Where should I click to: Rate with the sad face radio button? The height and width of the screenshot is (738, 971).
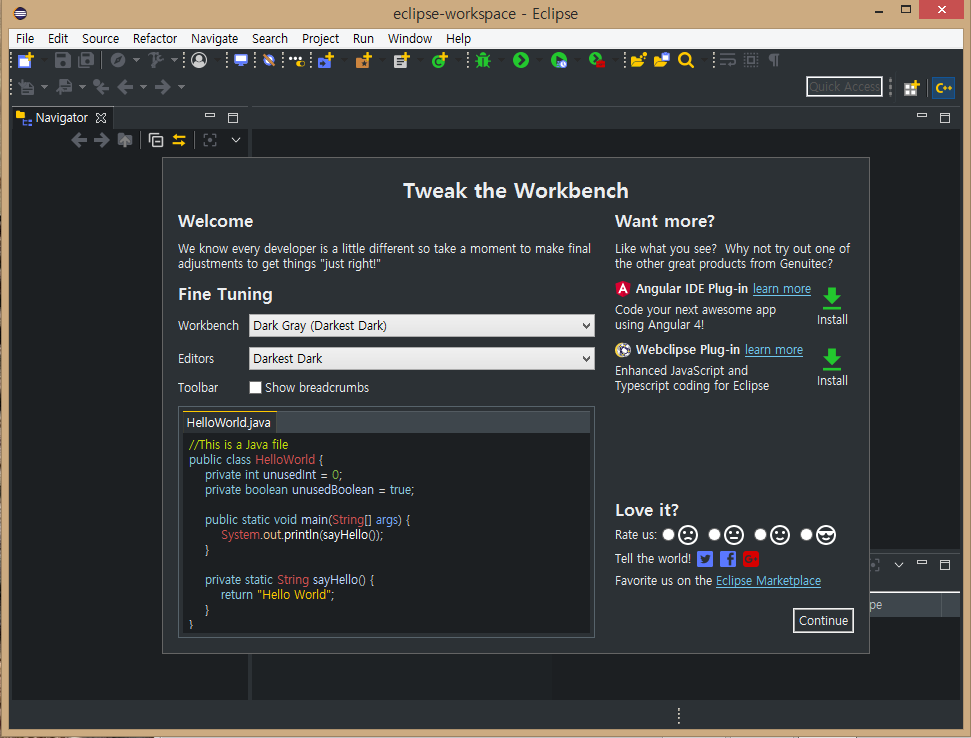[x=668, y=534]
